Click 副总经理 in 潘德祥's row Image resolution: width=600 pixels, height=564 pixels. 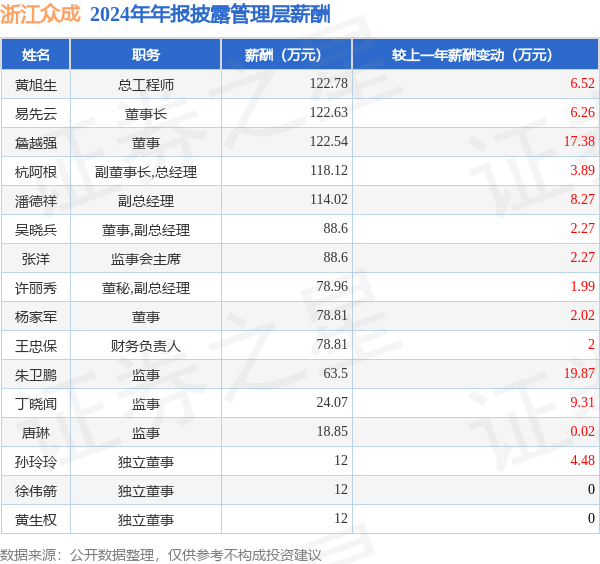pyautogui.click(x=146, y=201)
